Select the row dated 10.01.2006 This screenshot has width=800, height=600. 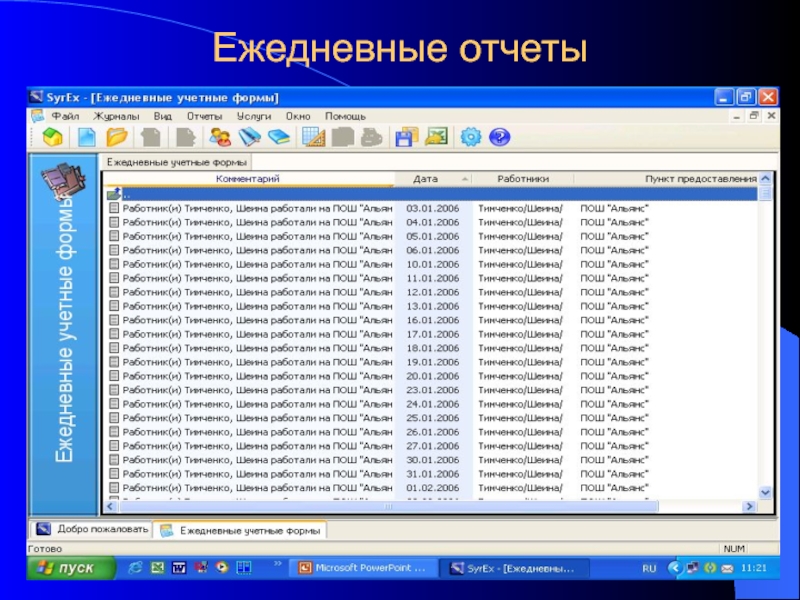[x=432, y=264]
